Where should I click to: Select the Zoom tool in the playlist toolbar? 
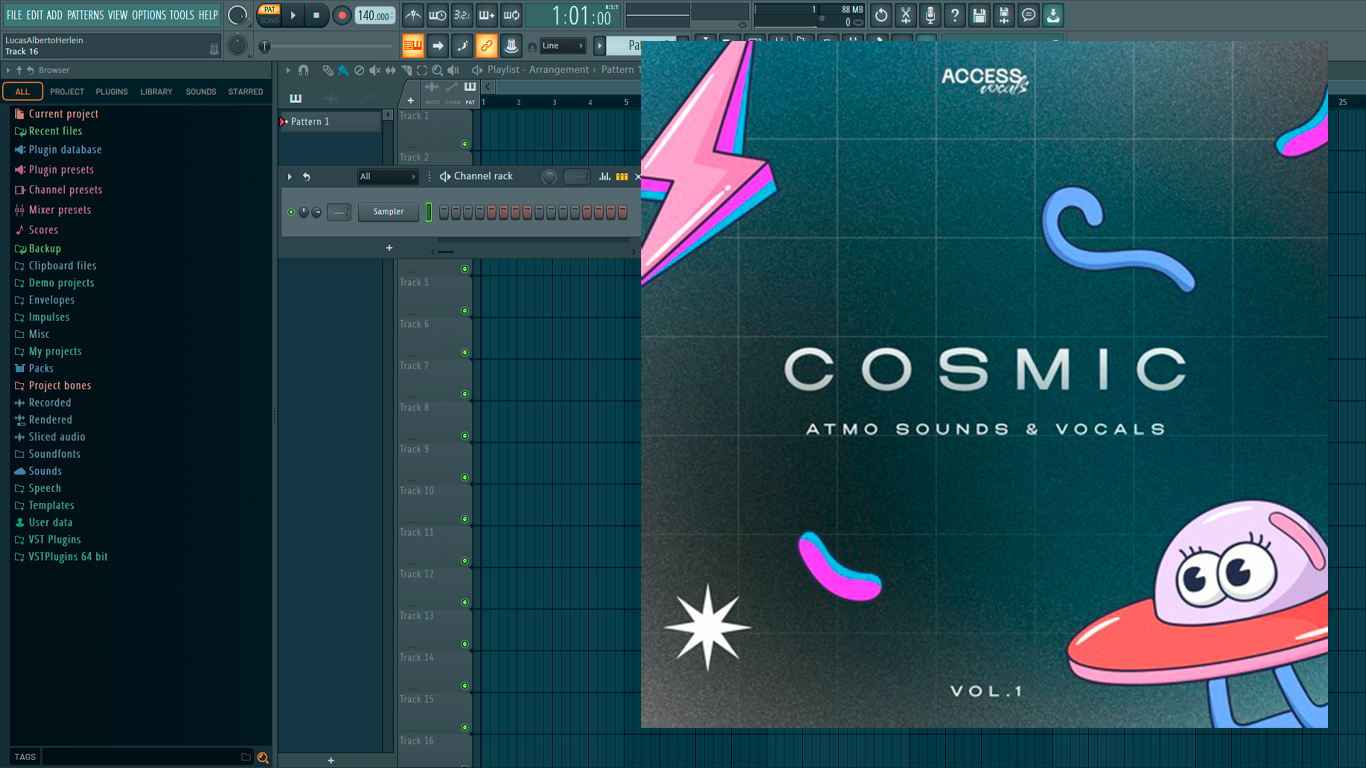pyautogui.click(x=437, y=70)
